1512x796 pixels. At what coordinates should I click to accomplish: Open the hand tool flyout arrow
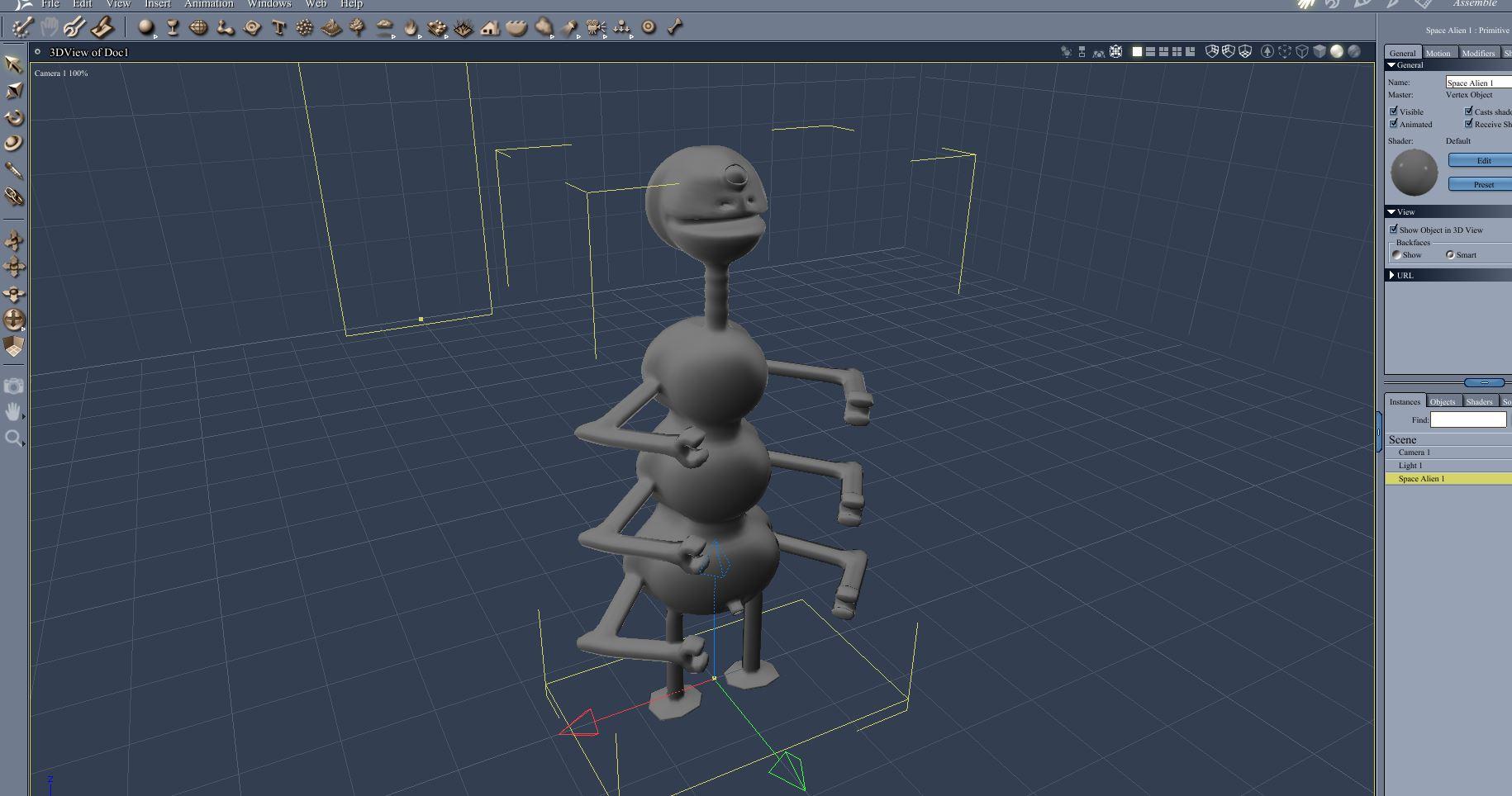click(x=23, y=416)
